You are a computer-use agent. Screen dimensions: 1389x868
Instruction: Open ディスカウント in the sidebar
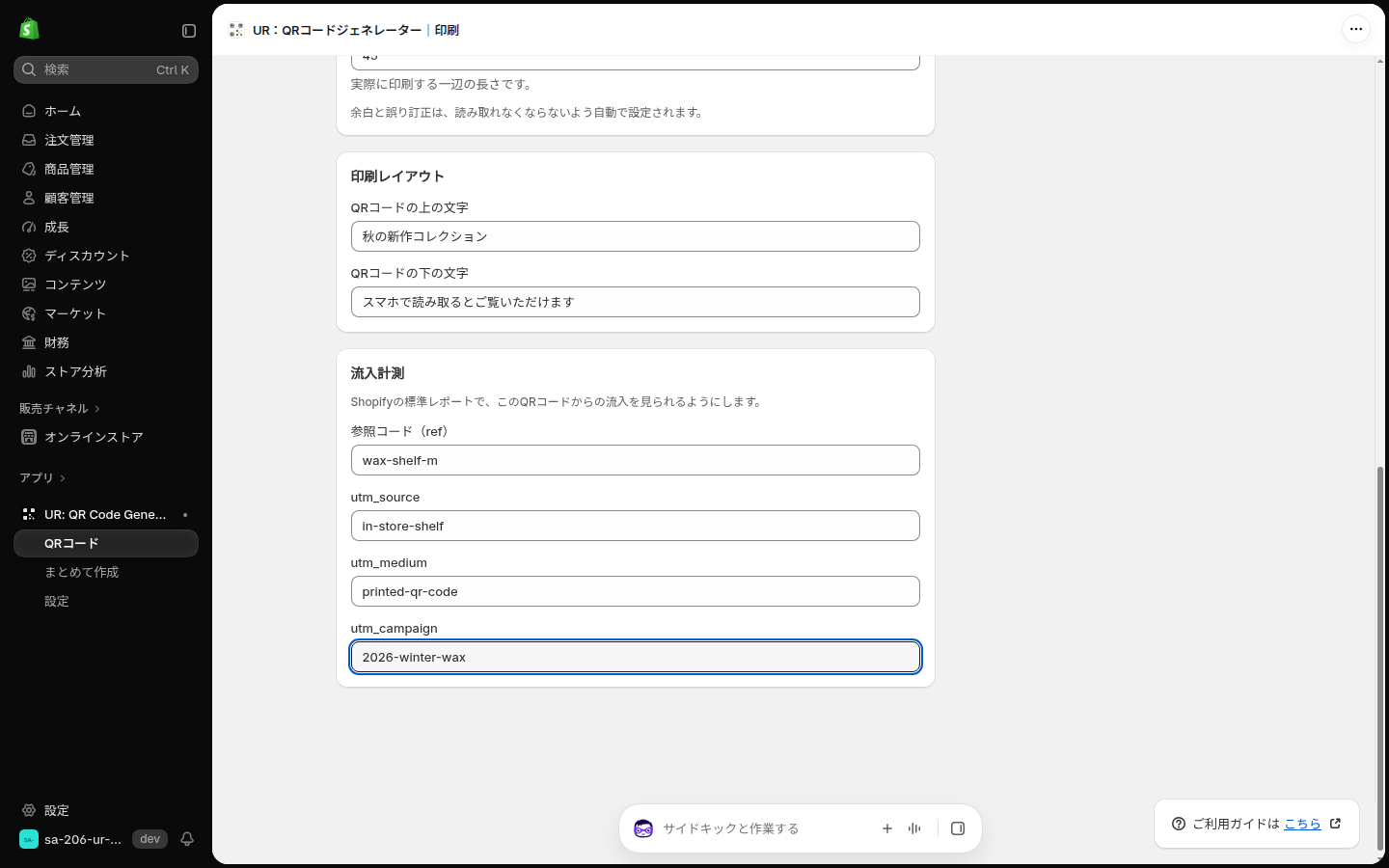click(x=106, y=256)
